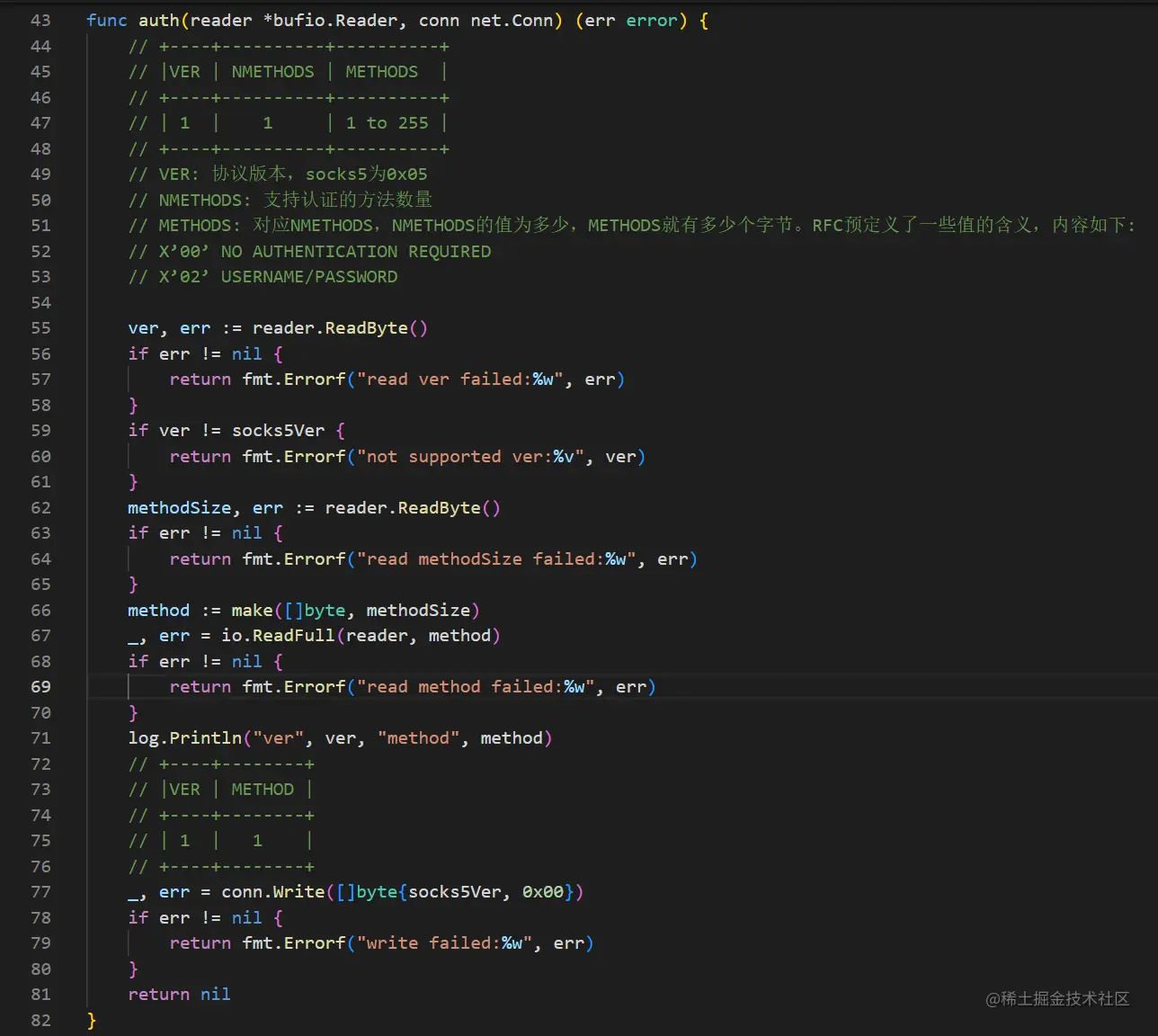
Task: Click the '1 to 255' comment text
Action: click(x=387, y=123)
